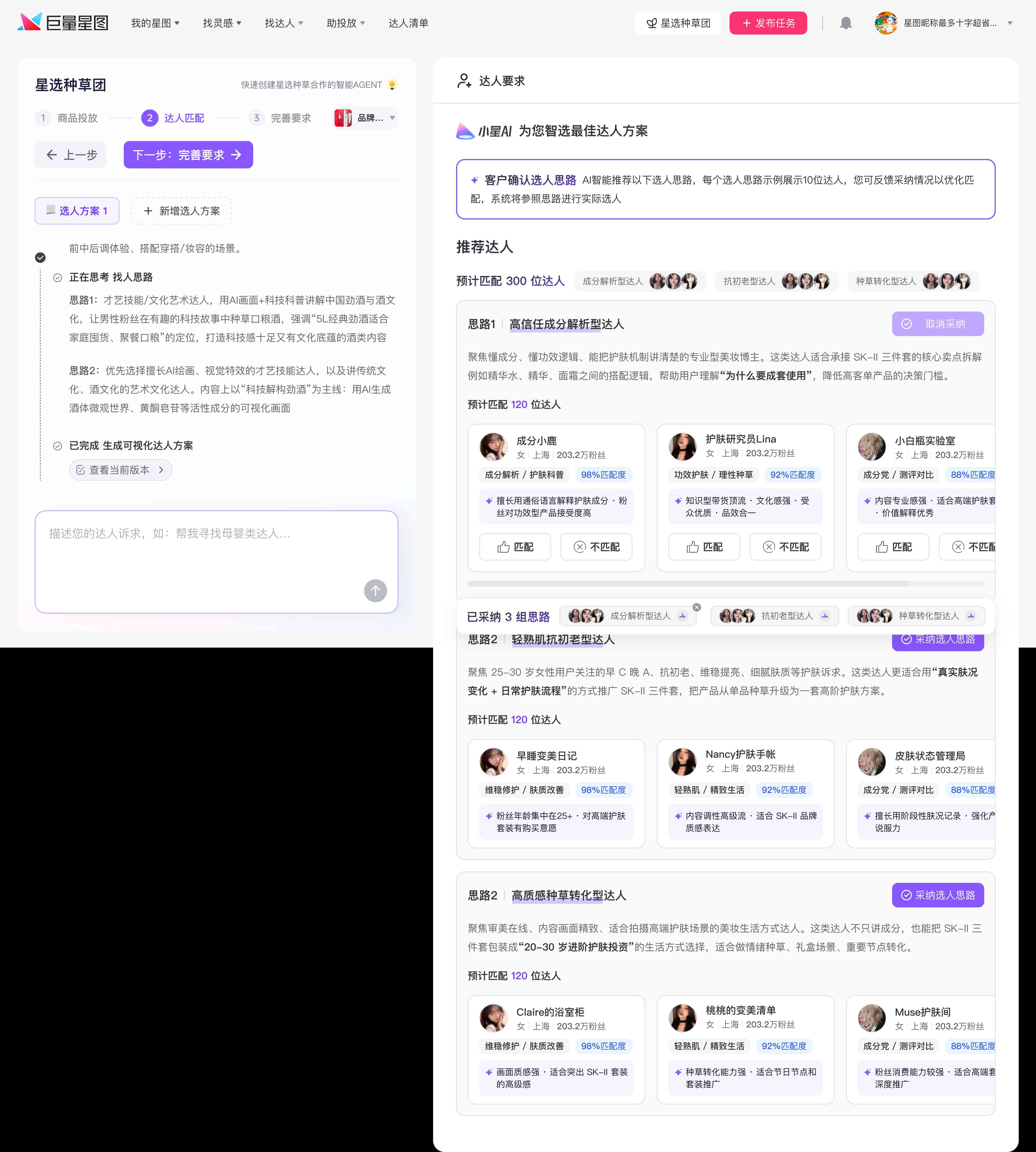Toggle 正在思考 选人思路 step check

[58, 278]
